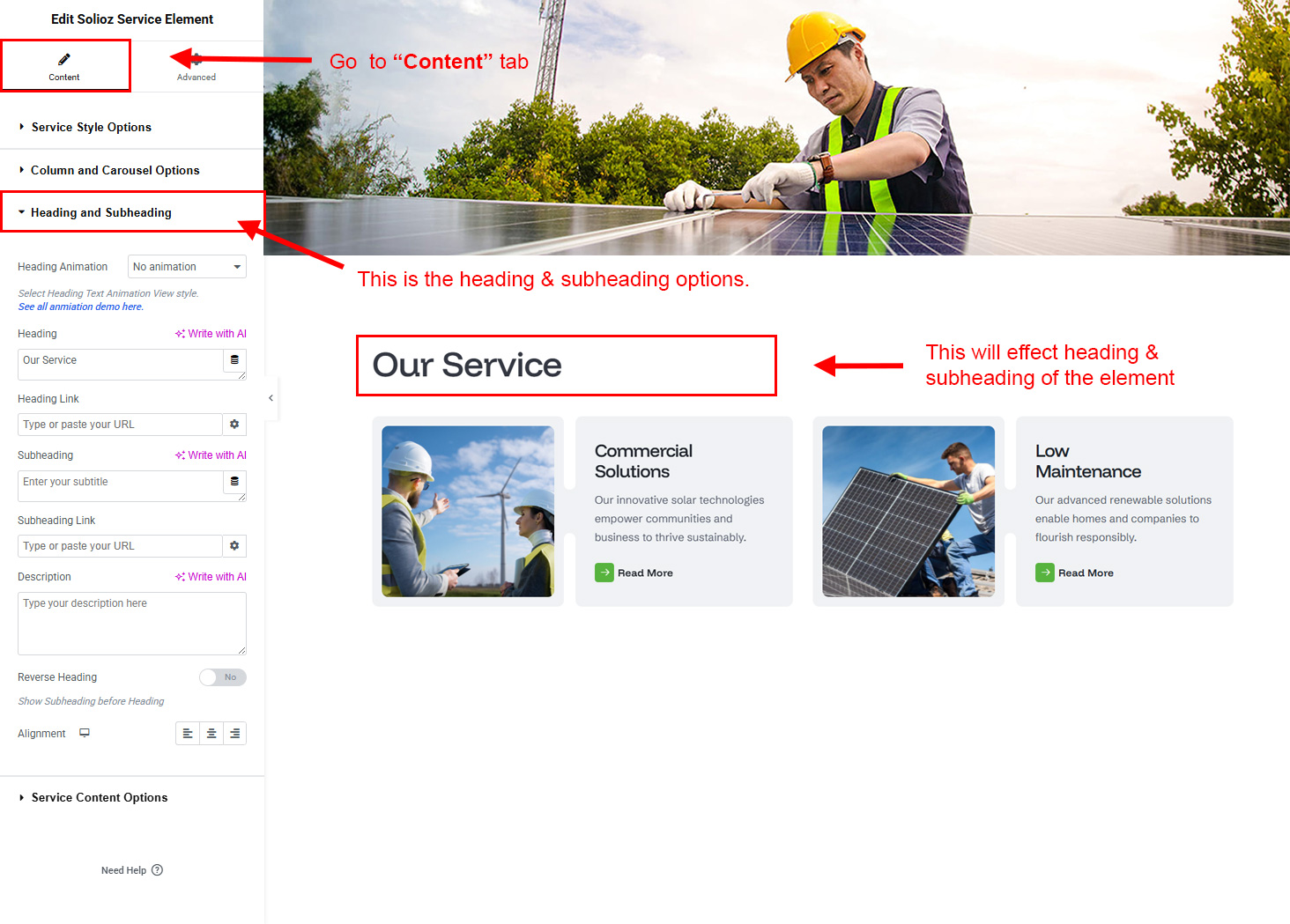Screen dimensions: 1290x924
Task: Switch to the Content tab
Action: (x=64, y=67)
